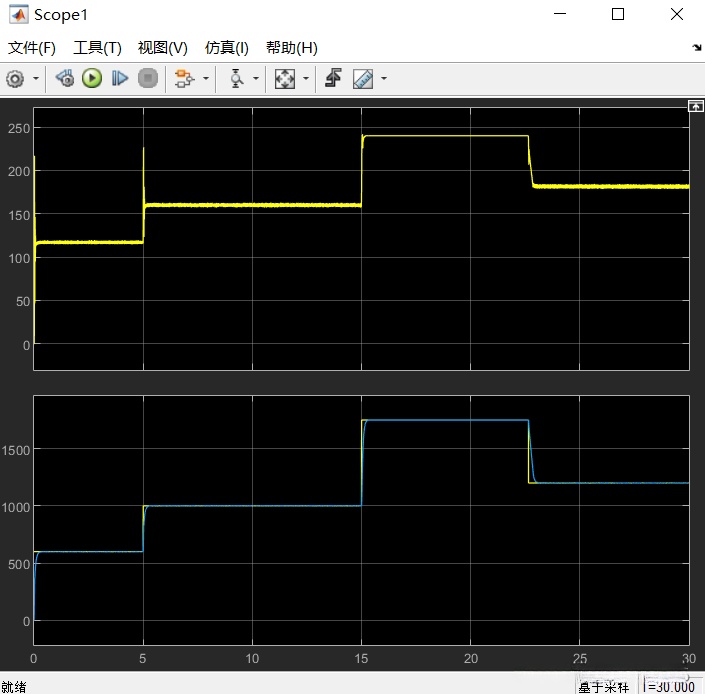The image size is (705, 694).
Task: Select the Zoom tool icon
Action: [236, 79]
